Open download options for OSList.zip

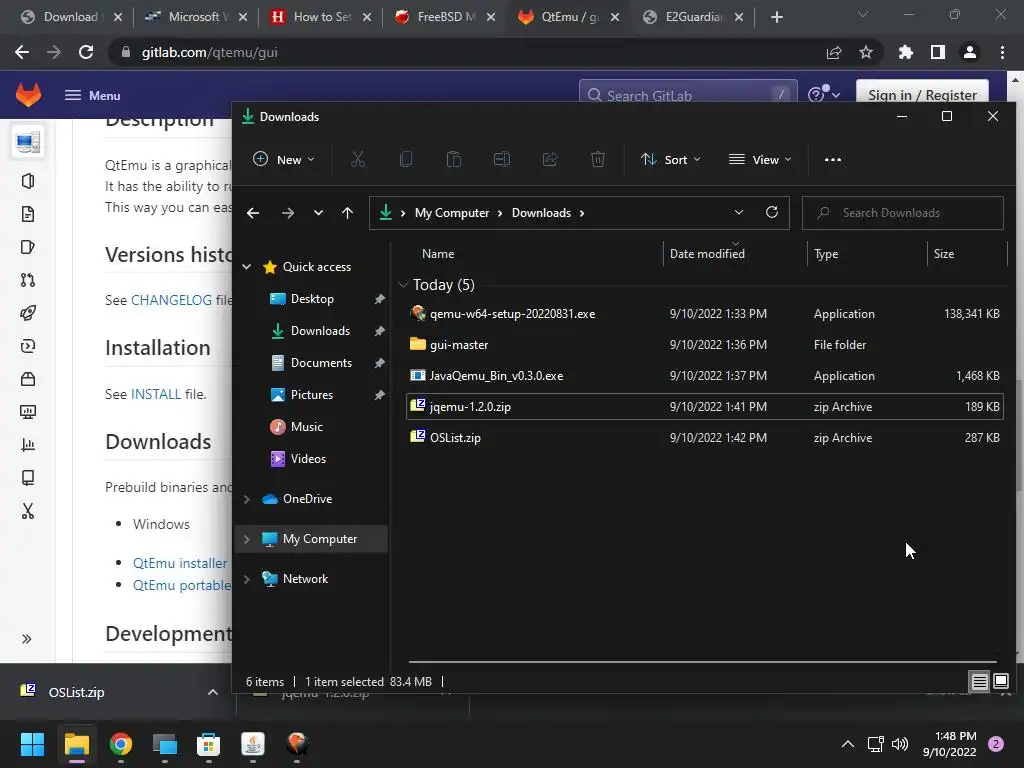point(213,692)
